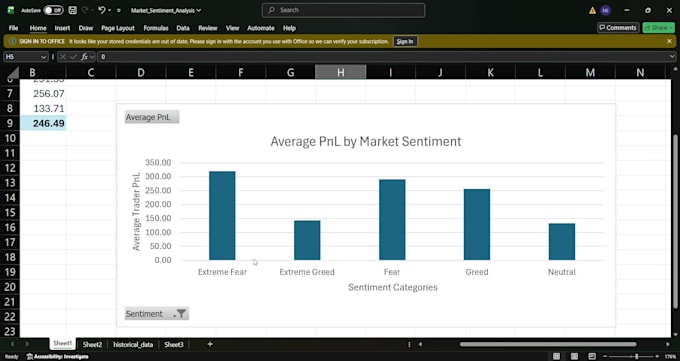The image size is (680, 361).
Task: Open the Automate tab
Action: coord(261,28)
